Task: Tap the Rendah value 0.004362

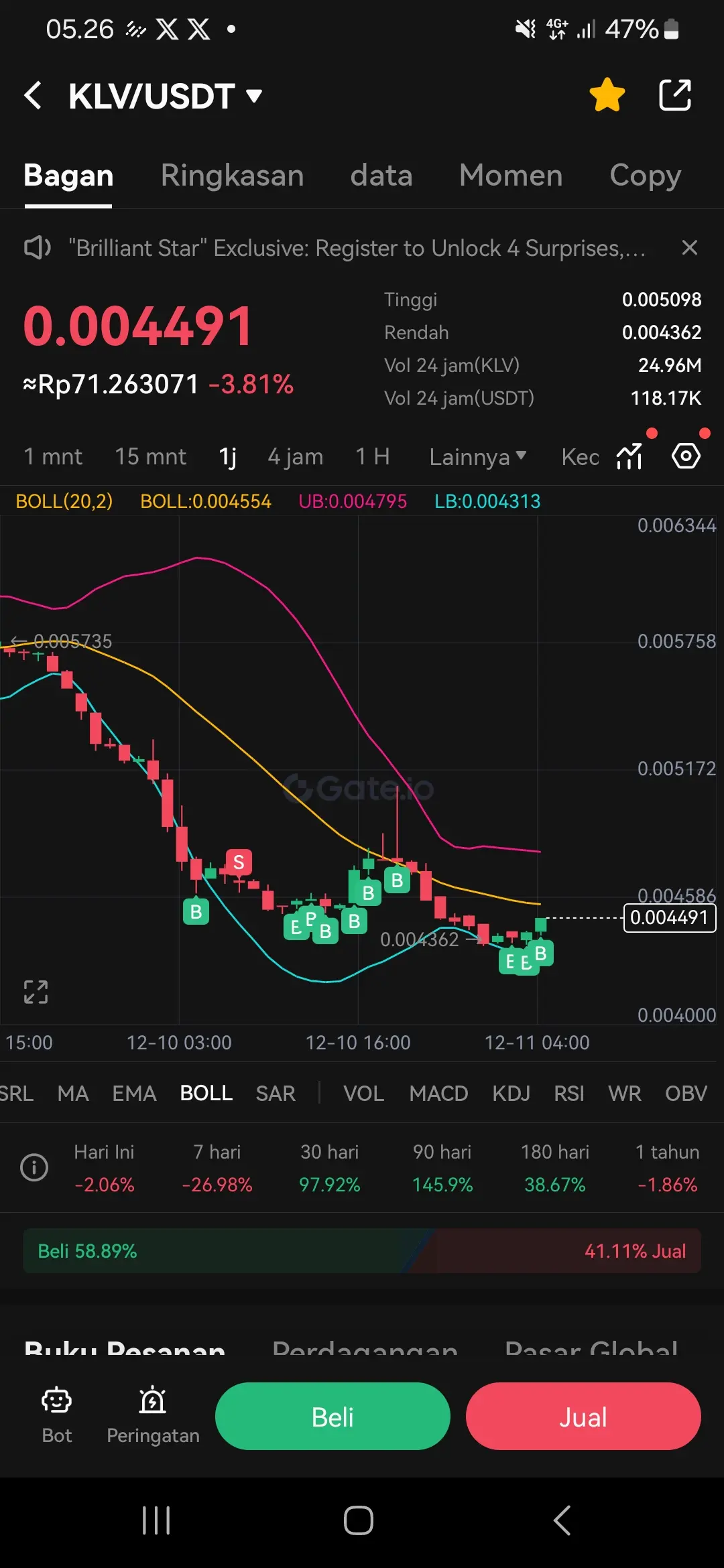Action: pos(661,332)
